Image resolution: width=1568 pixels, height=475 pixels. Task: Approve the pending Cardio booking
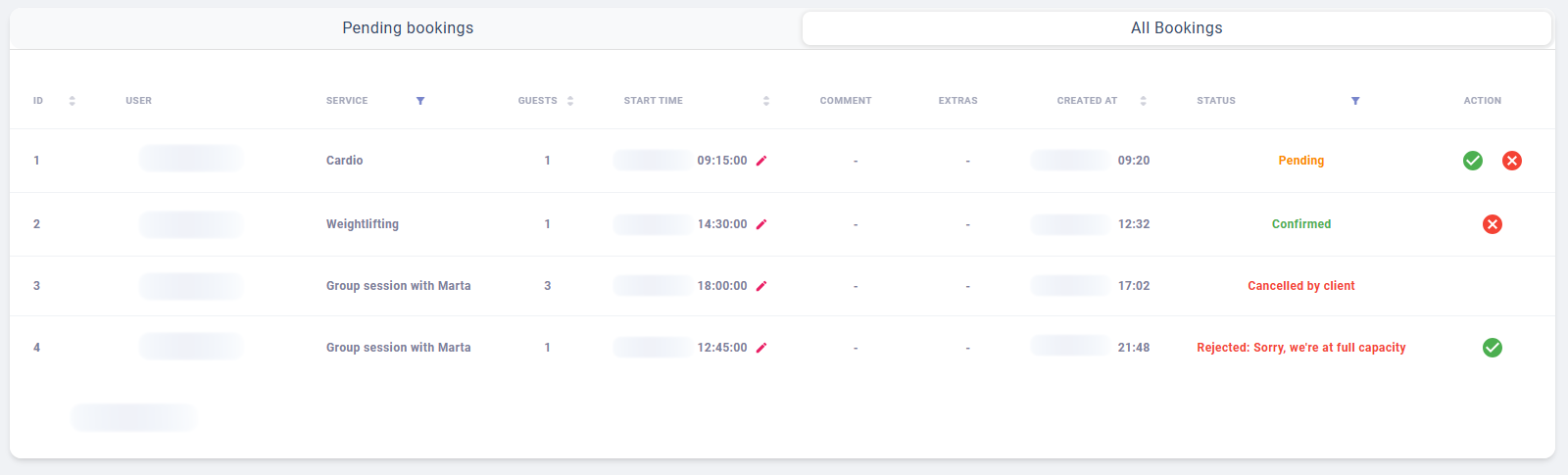(1473, 161)
